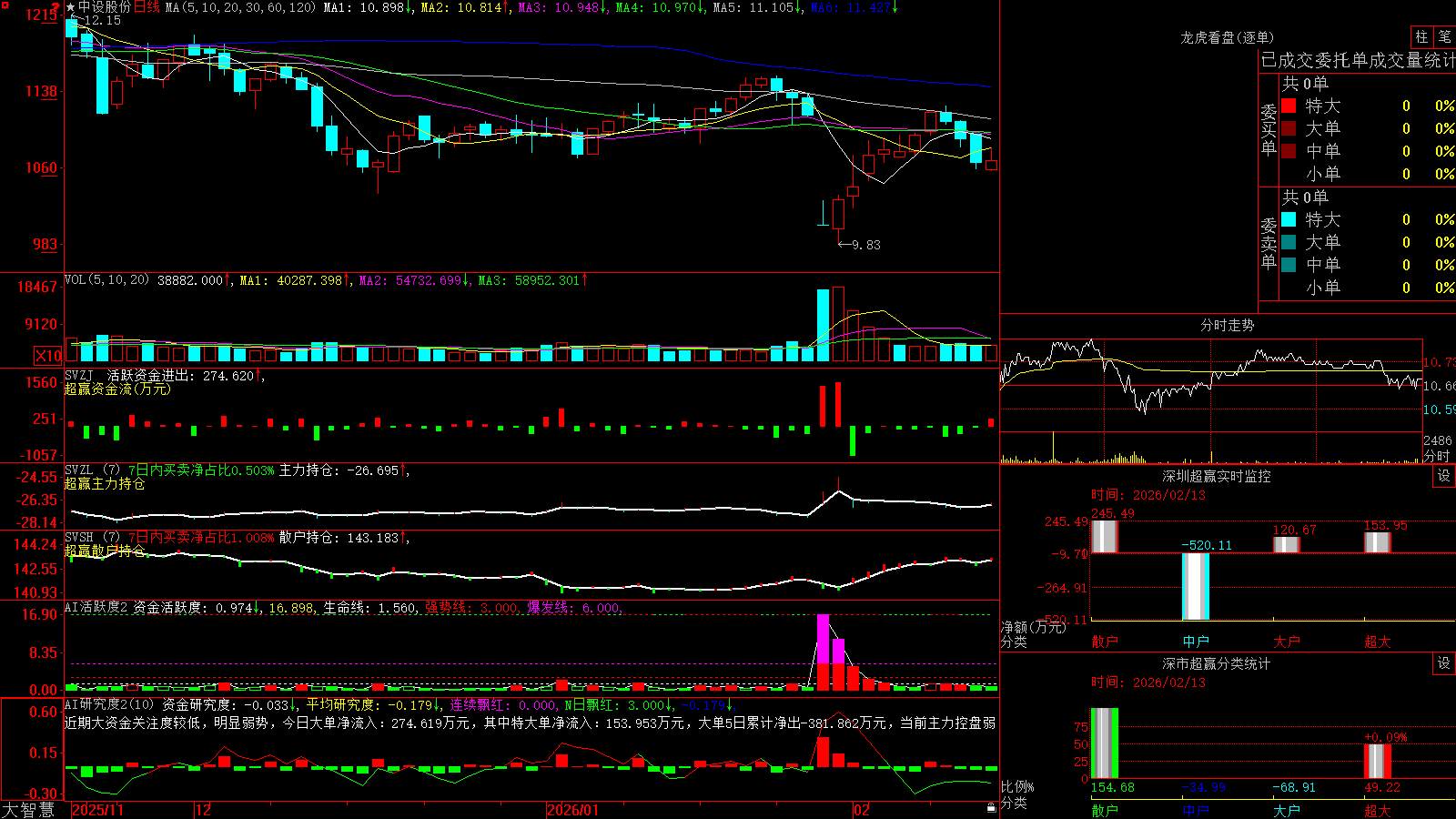The height and width of the screenshot is (819, 1456).
Task: Click the 委卖单 特大 cyan color swatch
Action: point(1289,219)
